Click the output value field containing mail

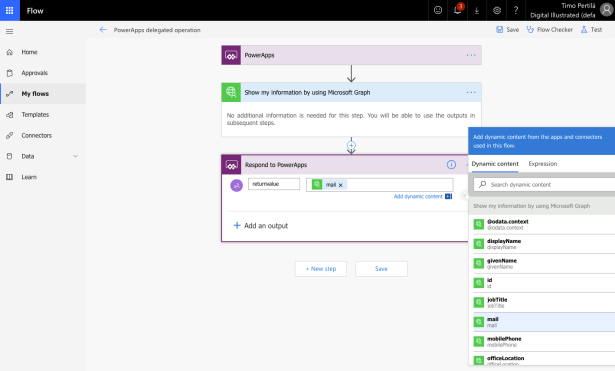[x=379, y=185]
